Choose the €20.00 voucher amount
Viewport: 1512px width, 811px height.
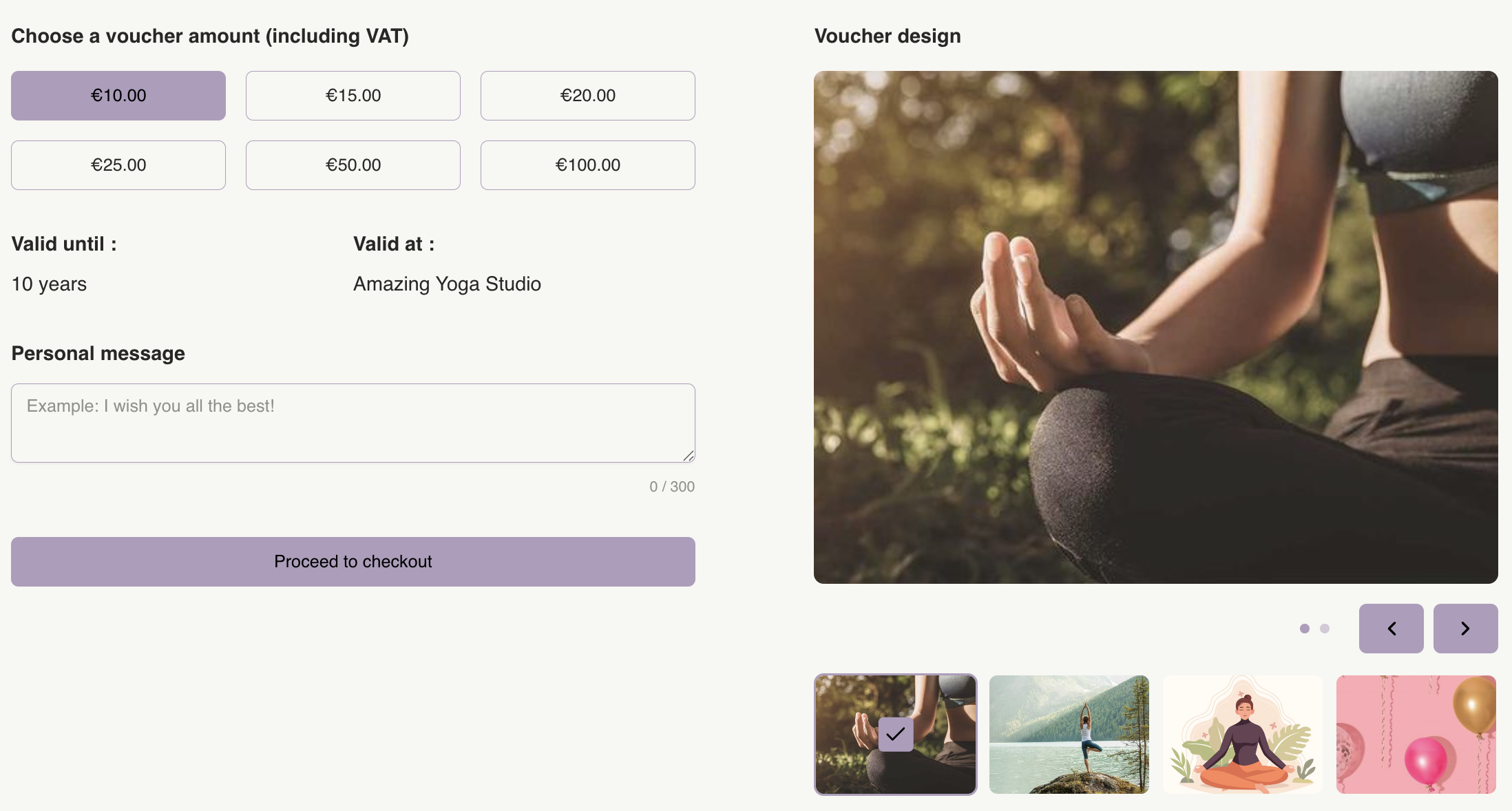click(588, 96)
